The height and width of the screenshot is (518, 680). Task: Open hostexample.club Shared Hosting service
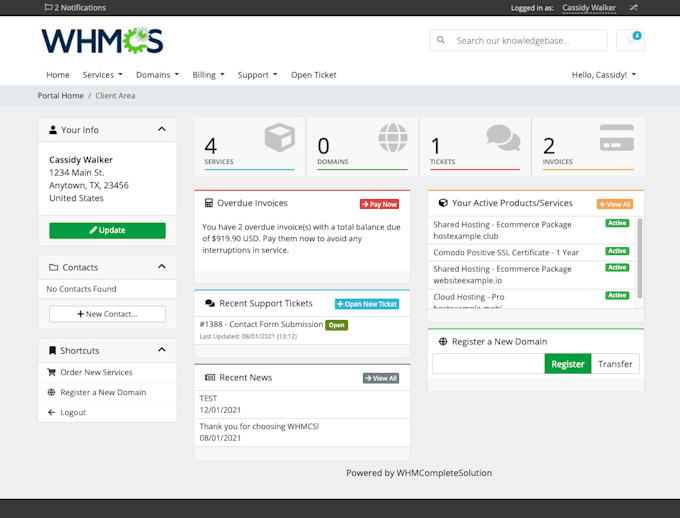pos(531,230)
